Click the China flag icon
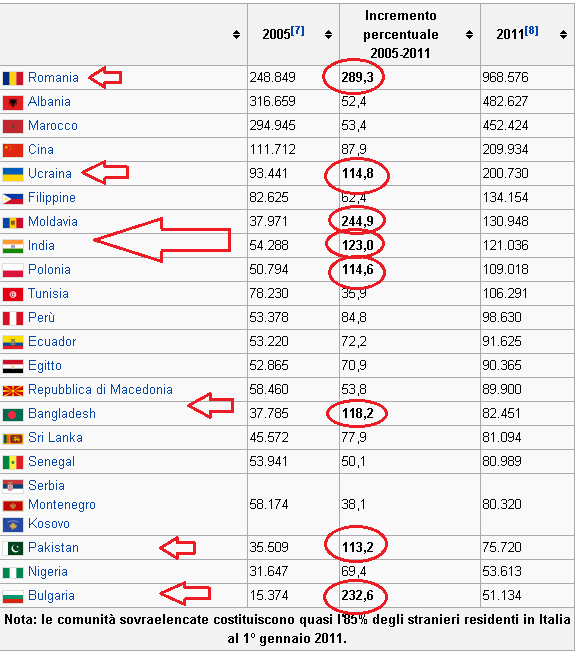578x652 pixels. 13,150
